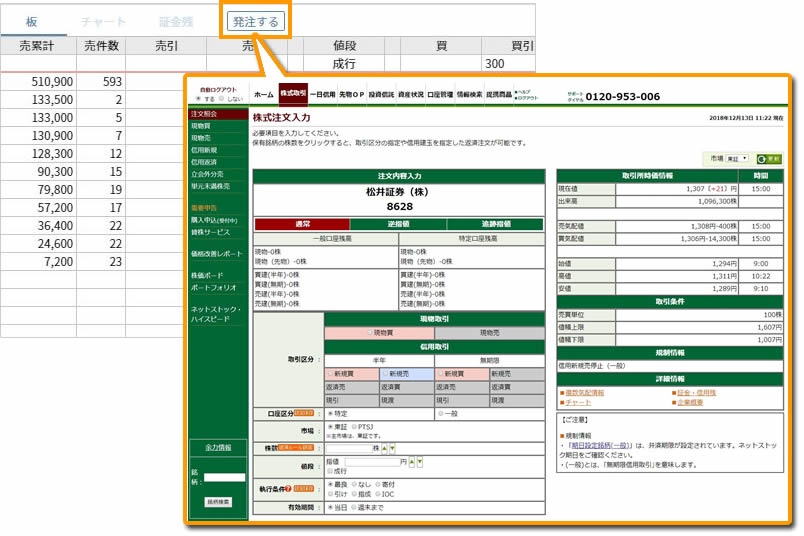Screen dimensions: 804x536
Task: Click the ヘルプ link in header
Action: (x=524, y=92)
